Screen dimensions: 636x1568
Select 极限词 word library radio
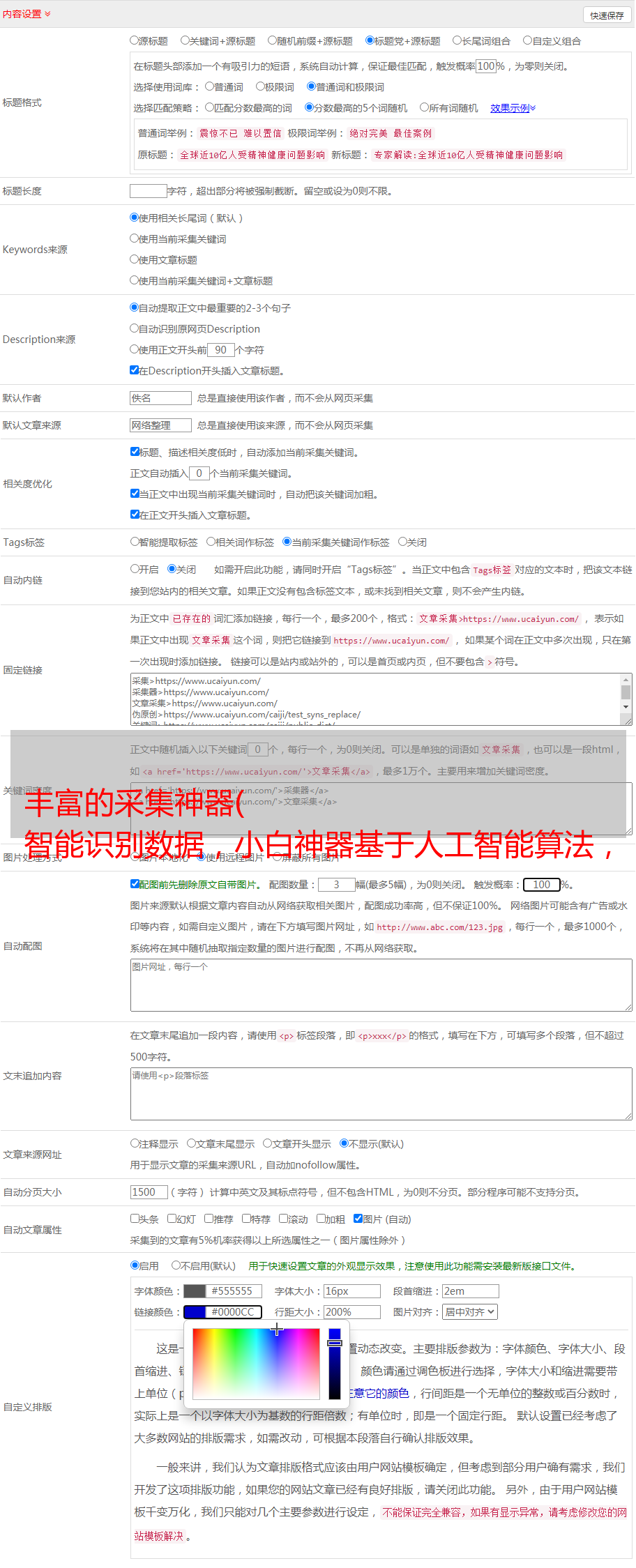point(260,86)
